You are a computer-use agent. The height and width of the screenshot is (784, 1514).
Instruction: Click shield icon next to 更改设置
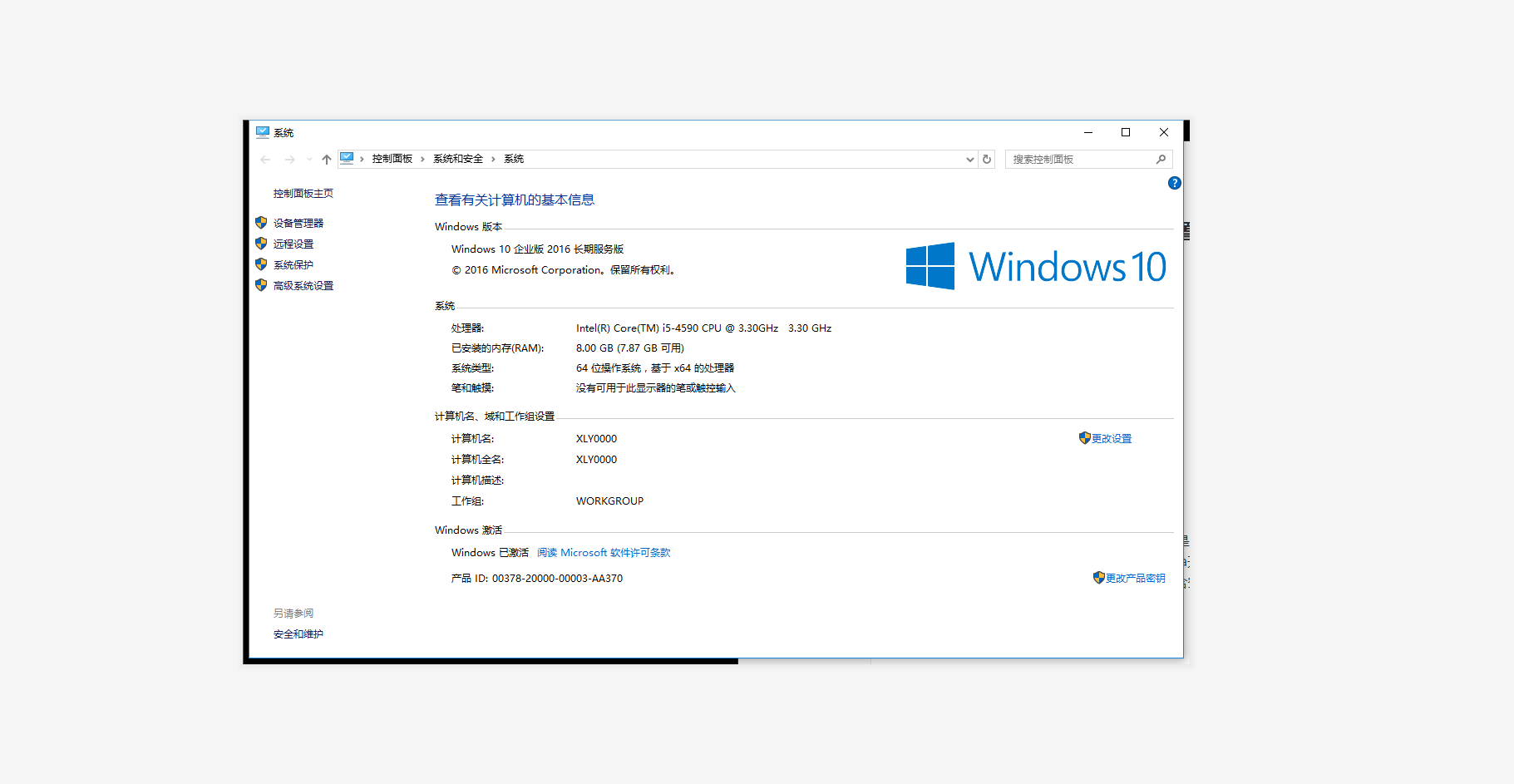(1084, 437)
